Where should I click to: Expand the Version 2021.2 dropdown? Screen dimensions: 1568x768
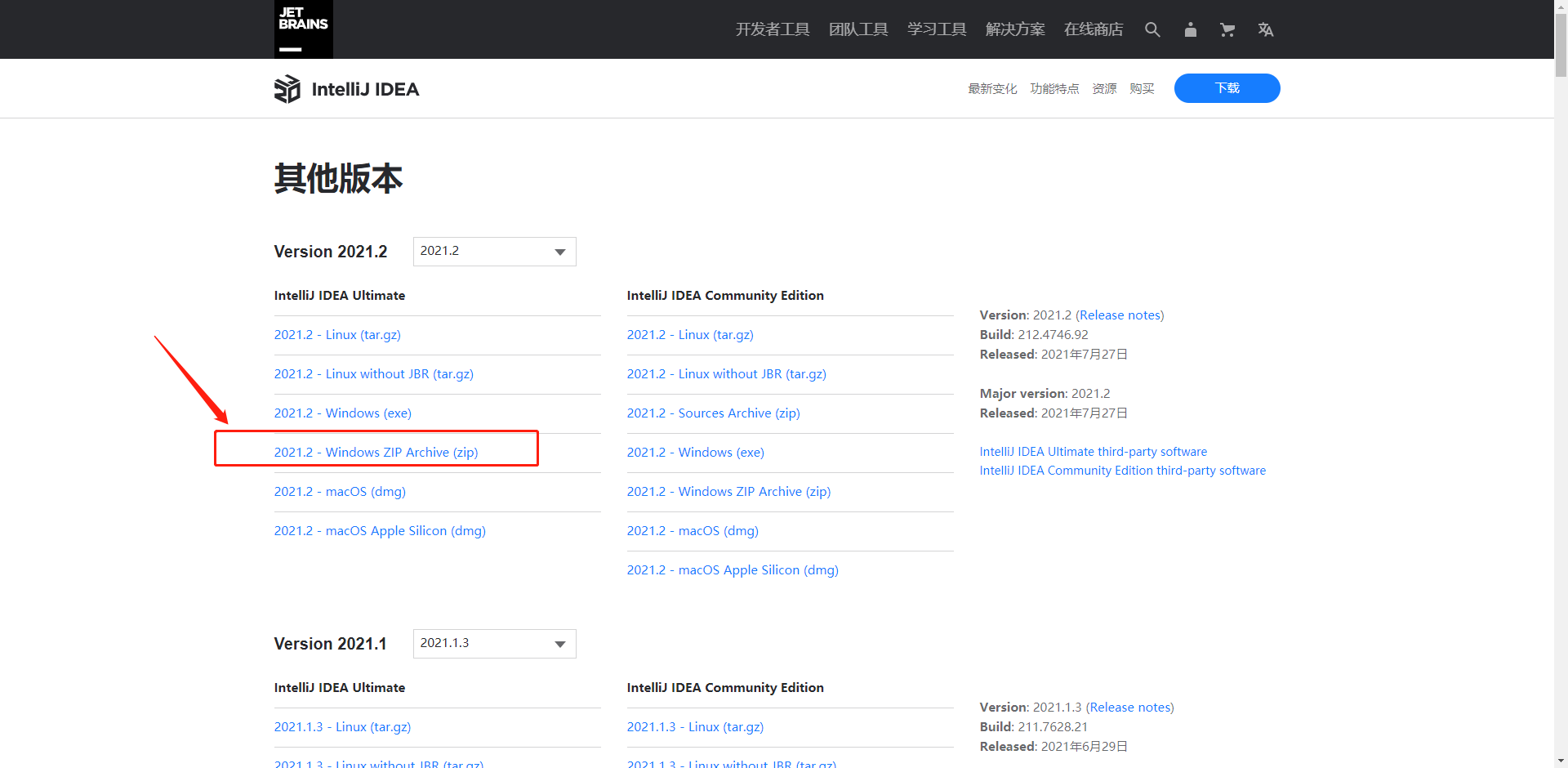pos(495,252)
